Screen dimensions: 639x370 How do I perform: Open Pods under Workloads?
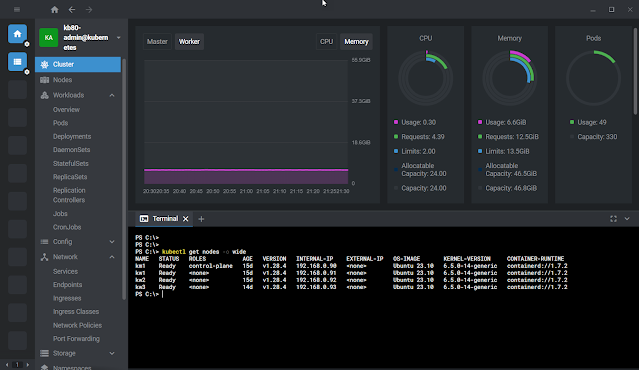pos(60,123)
